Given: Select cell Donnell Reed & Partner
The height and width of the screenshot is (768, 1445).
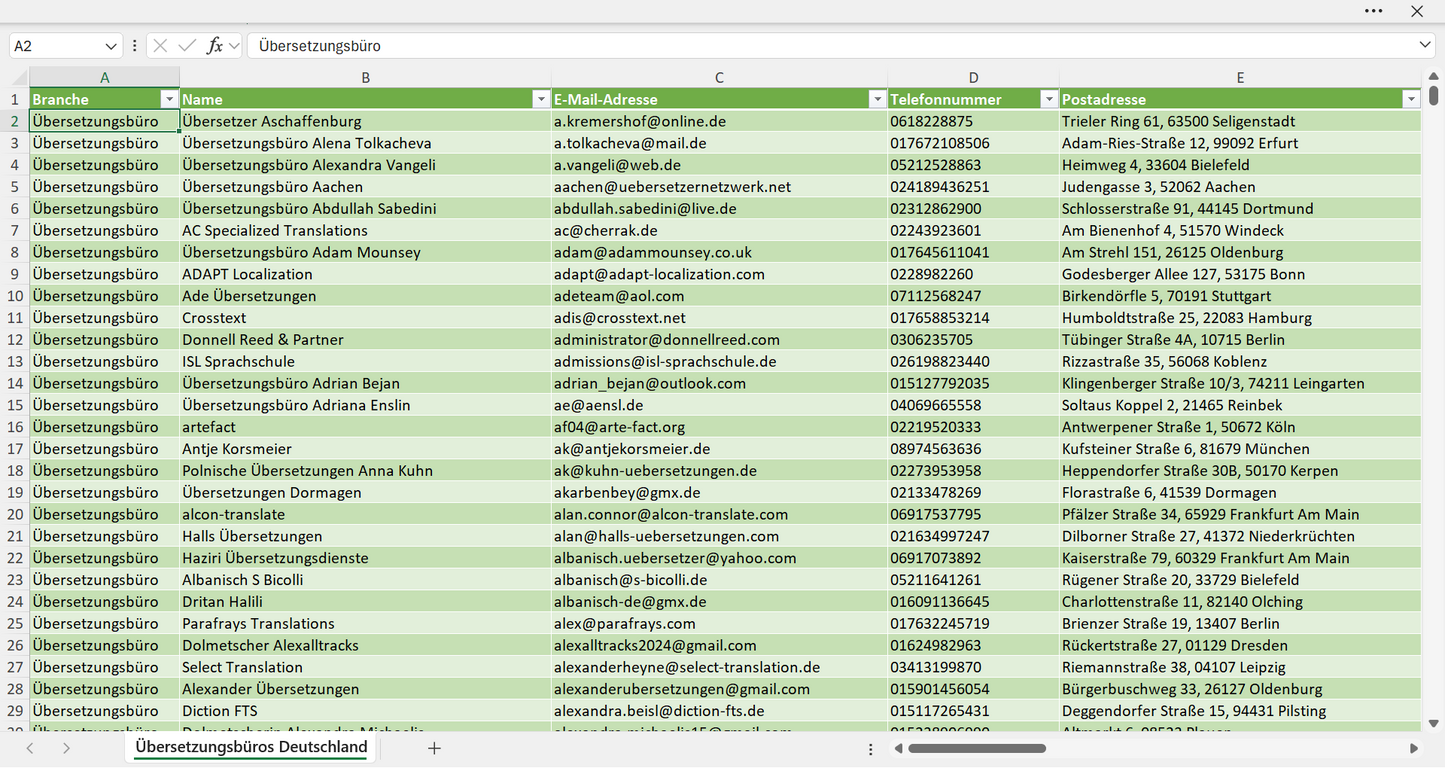Looking at the screenshot, I should pyautogui.click(x=366, y=340).
